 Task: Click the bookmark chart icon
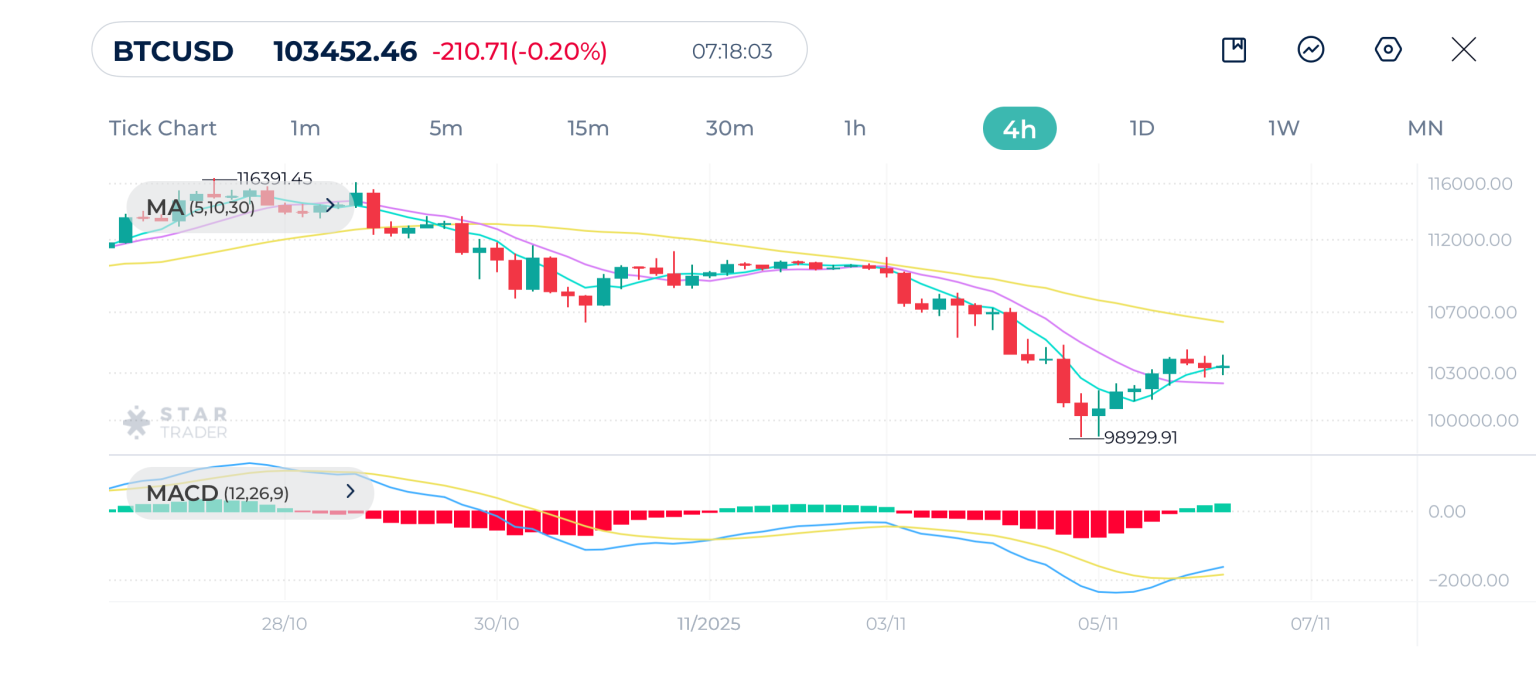point(1234,50)
